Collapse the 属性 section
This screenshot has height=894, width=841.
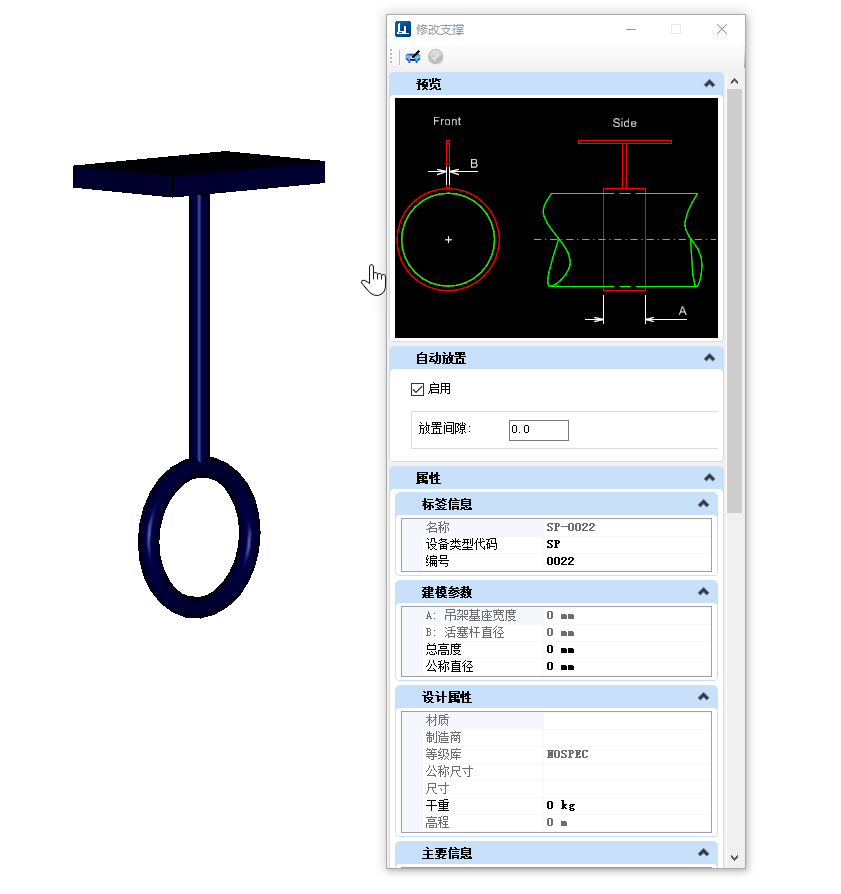point(709,478)
